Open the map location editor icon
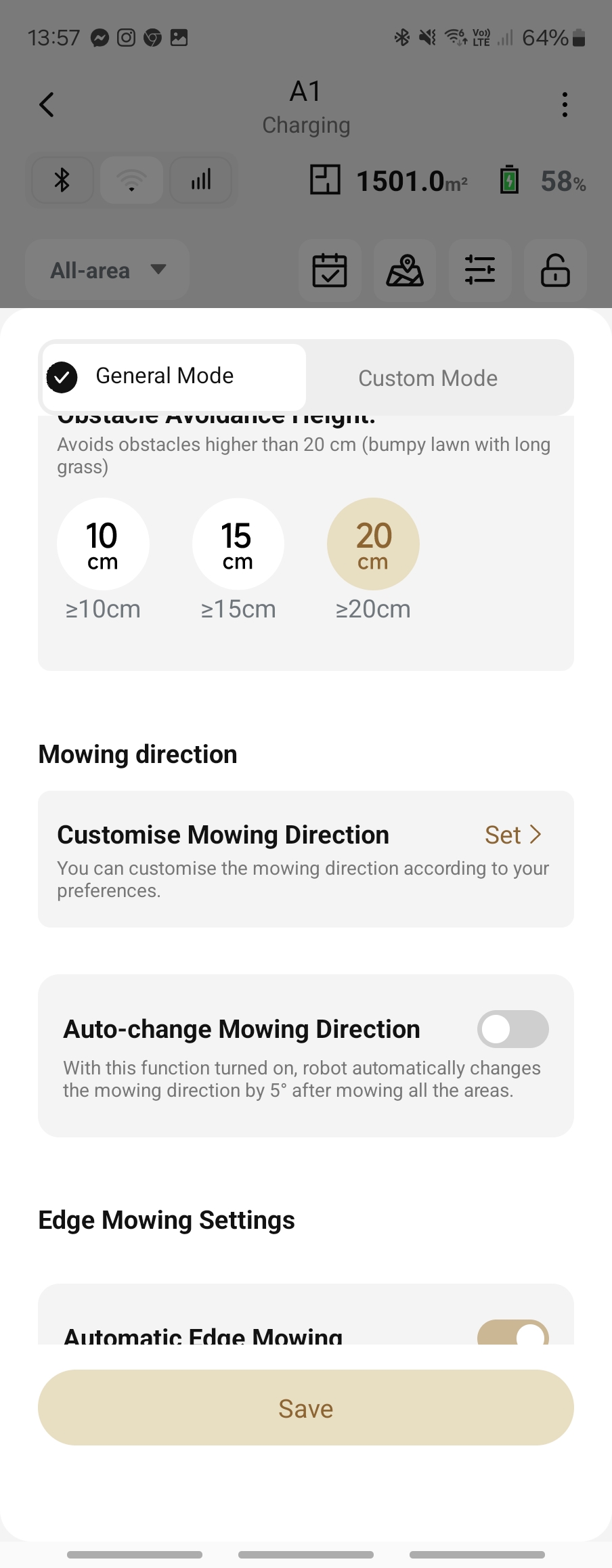This screenshot has width=612, height=1568. click(405, 270)
